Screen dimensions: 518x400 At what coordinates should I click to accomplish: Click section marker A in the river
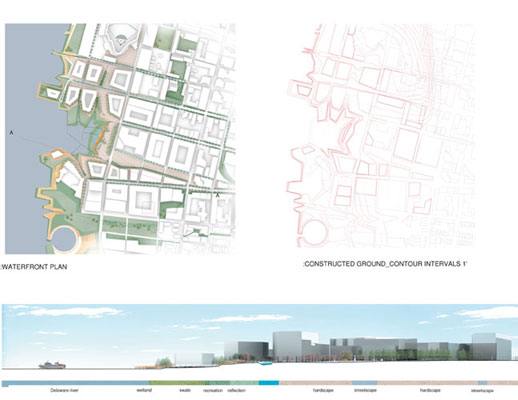click(11, 133)
